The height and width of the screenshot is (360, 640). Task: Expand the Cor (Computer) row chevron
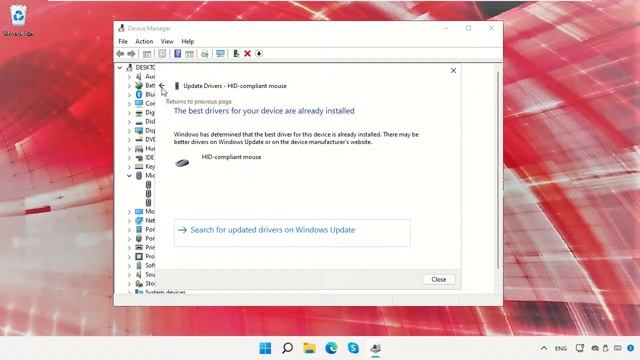point(129,103)
